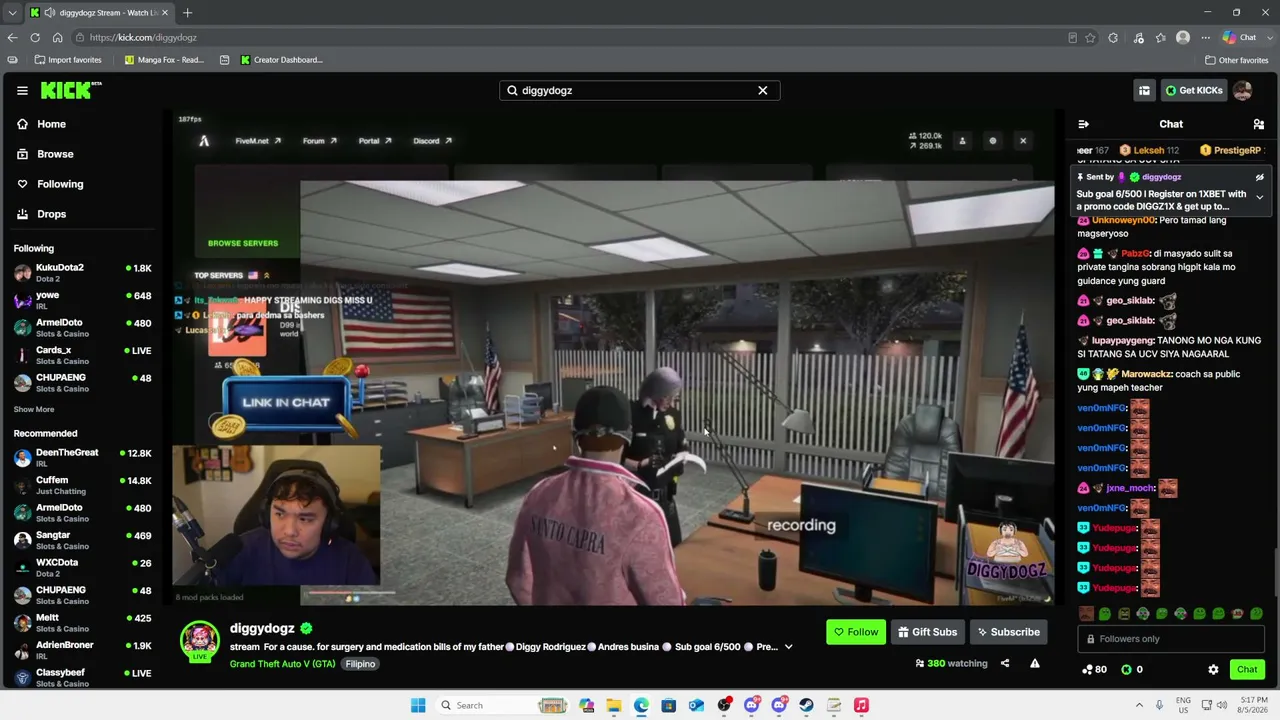Image resolution: width=1280 pixels, height=720 pixels.
Task: Expand the stream title description chevron
Action: pyautogui.click(x=788, y=647)
